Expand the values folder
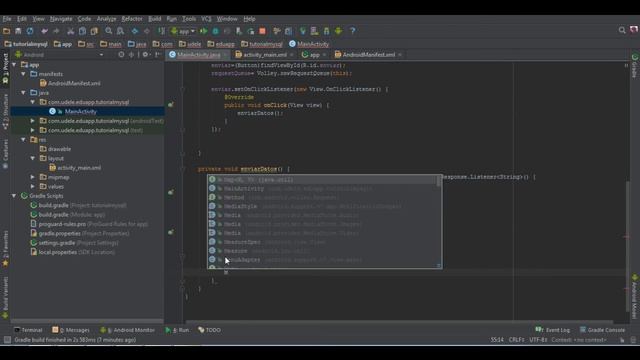 click(x=33, y=187)
